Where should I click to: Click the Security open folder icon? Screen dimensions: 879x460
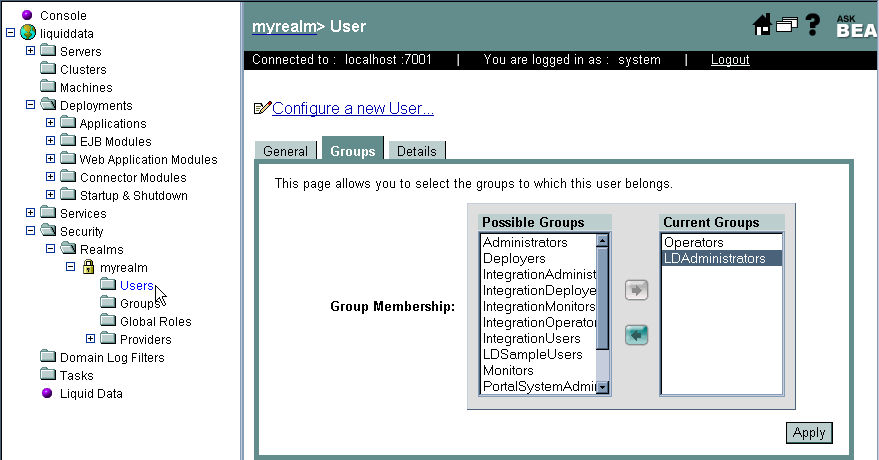(48, 230)
